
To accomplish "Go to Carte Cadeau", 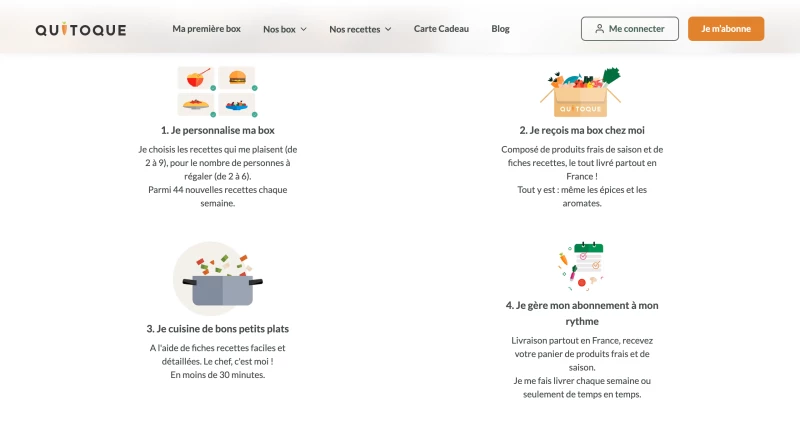I will [441, 29].
